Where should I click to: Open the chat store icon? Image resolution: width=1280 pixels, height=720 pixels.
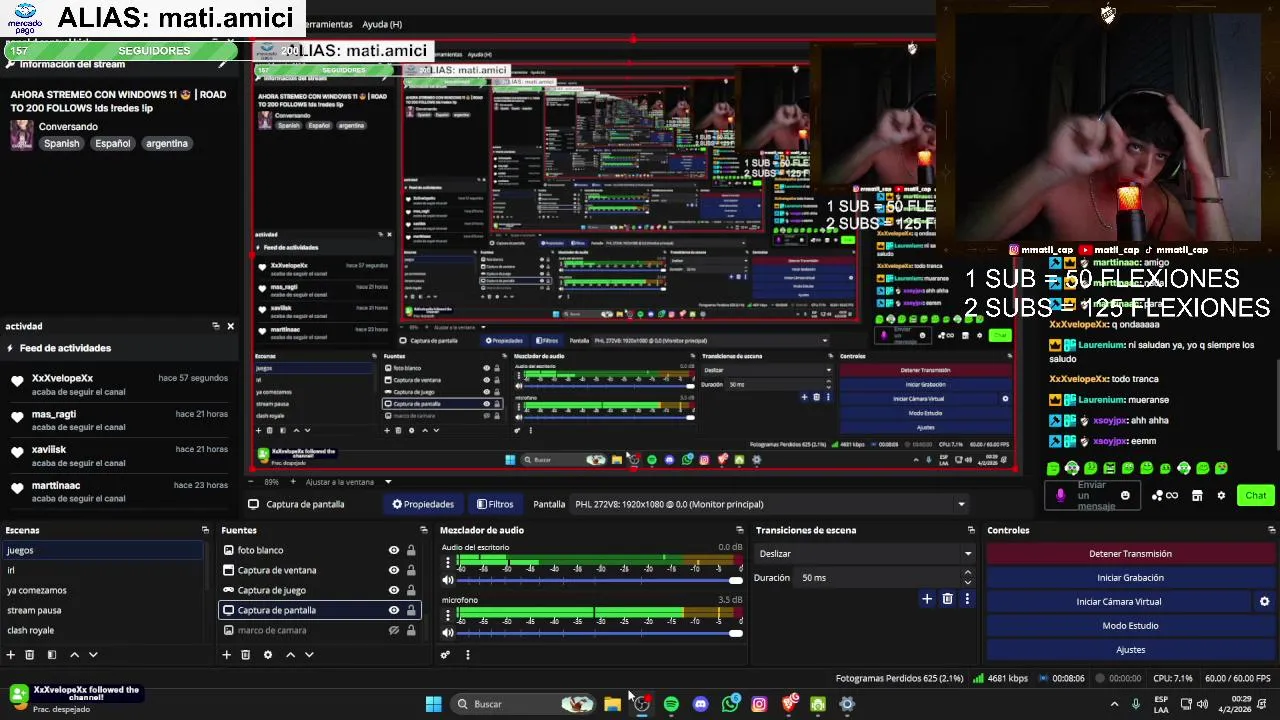click(x=1197, y=495)
